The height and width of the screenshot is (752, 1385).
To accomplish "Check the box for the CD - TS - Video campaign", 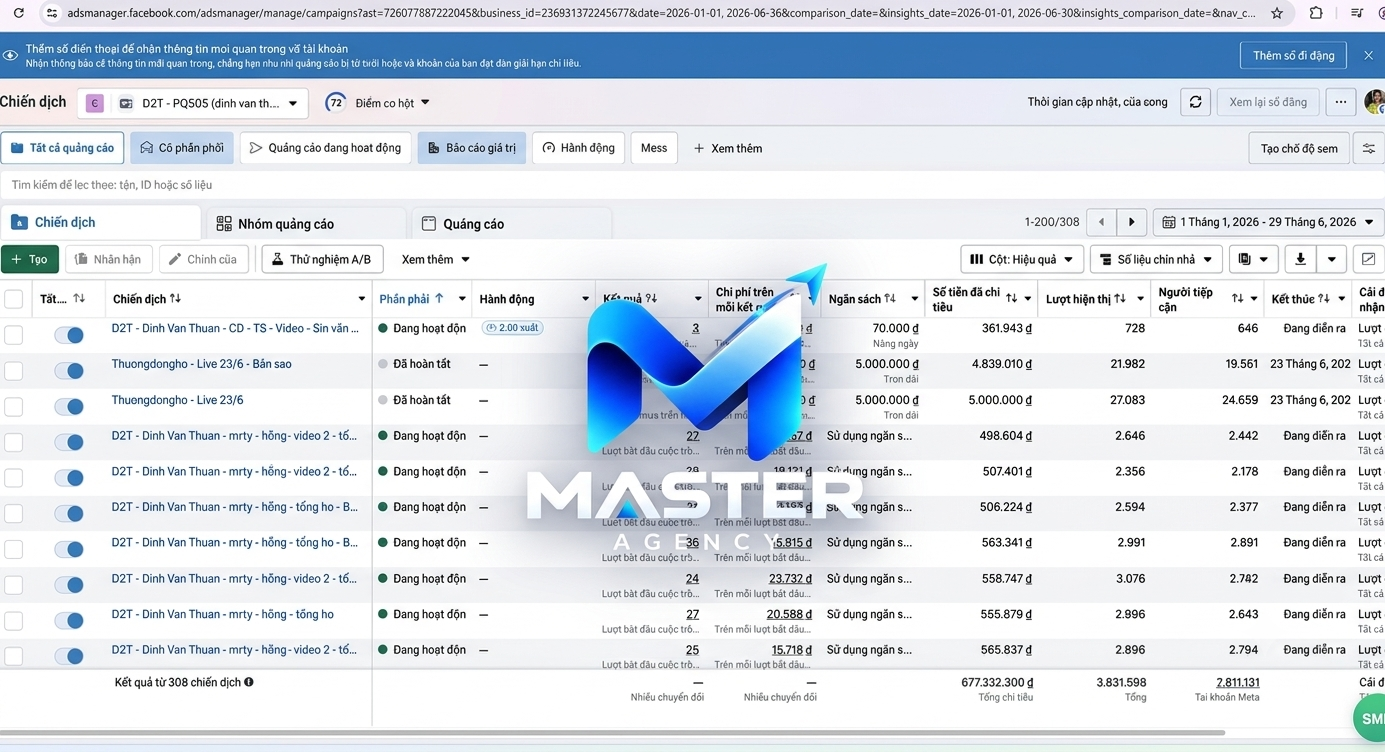I will coord(14,334).
